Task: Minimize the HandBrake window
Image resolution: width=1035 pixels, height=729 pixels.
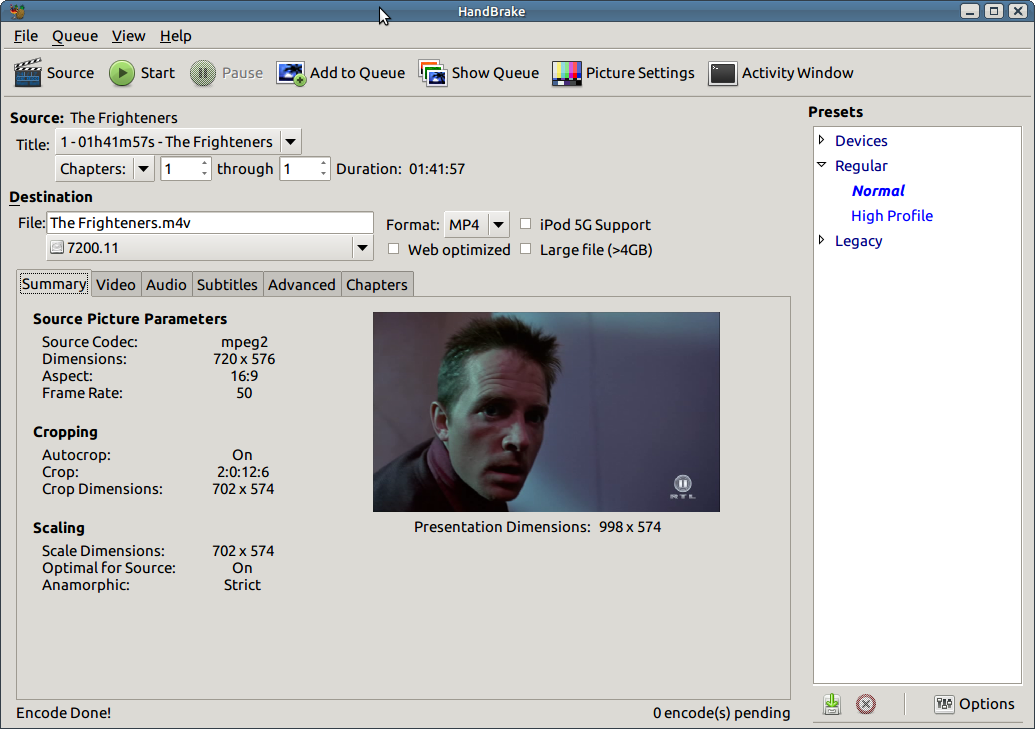Action: tap(969, 11)
